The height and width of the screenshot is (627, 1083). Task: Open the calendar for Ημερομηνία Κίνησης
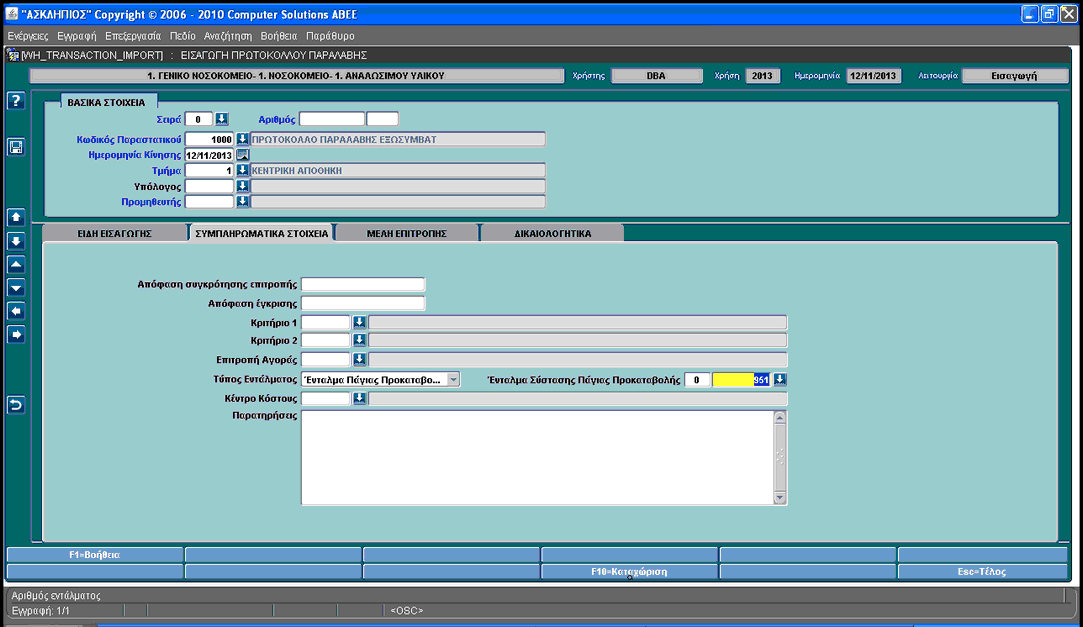[x=242, y=155]
